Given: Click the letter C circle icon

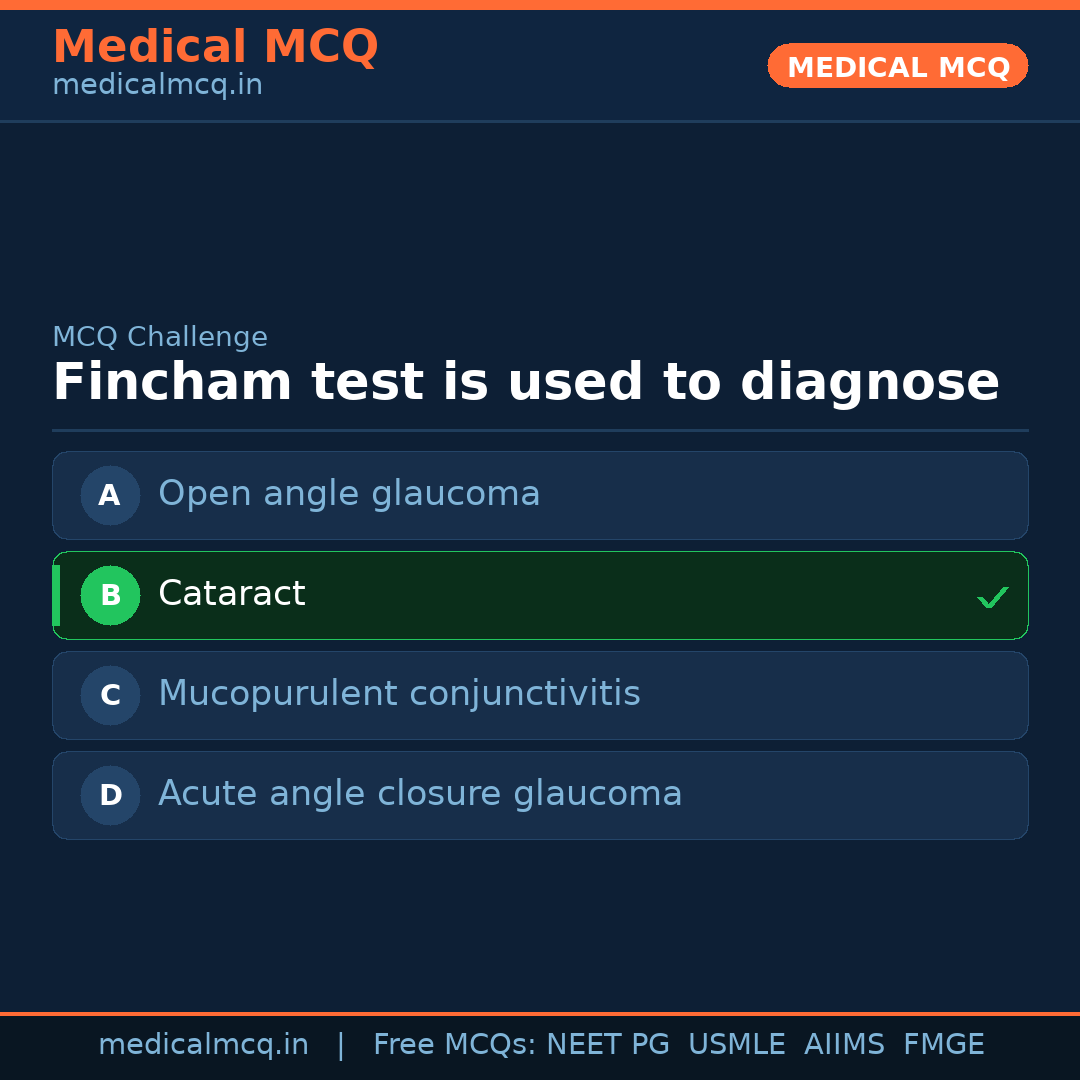Looking at the screenshot, I should click(110, 695).
